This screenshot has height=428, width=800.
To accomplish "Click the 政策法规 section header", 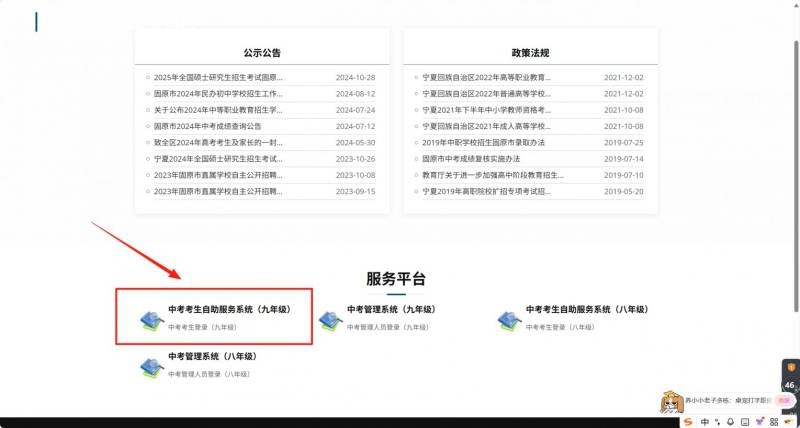I will [x=530, y=51].
